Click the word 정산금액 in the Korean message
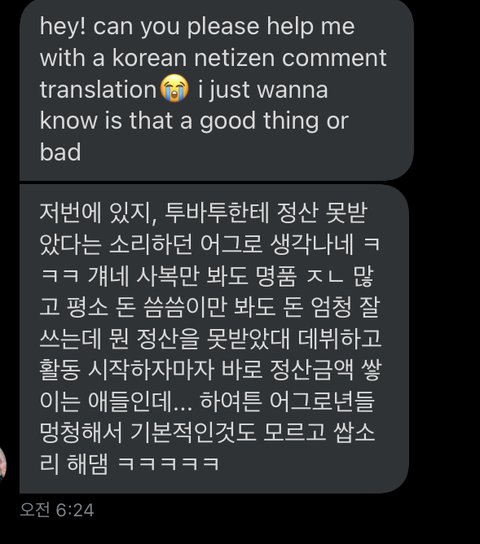 click(311, 369)
